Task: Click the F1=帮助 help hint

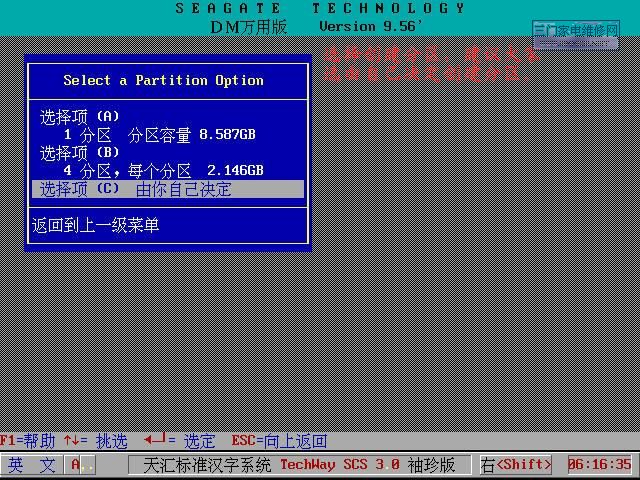Action: [28, 441]
